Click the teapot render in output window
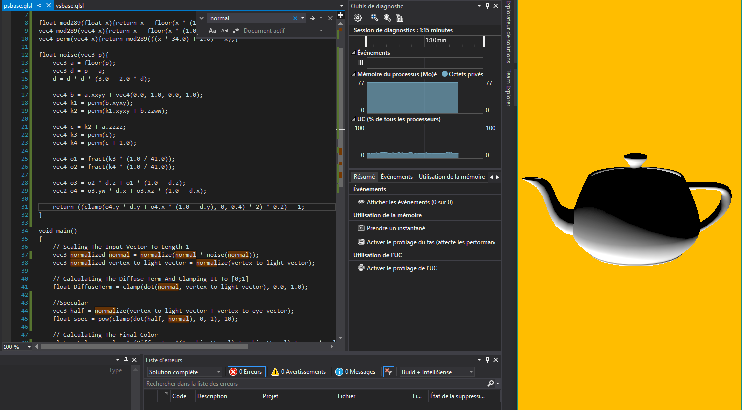The height and width of the screenshot is (410, 742). [x=627, y=209]
